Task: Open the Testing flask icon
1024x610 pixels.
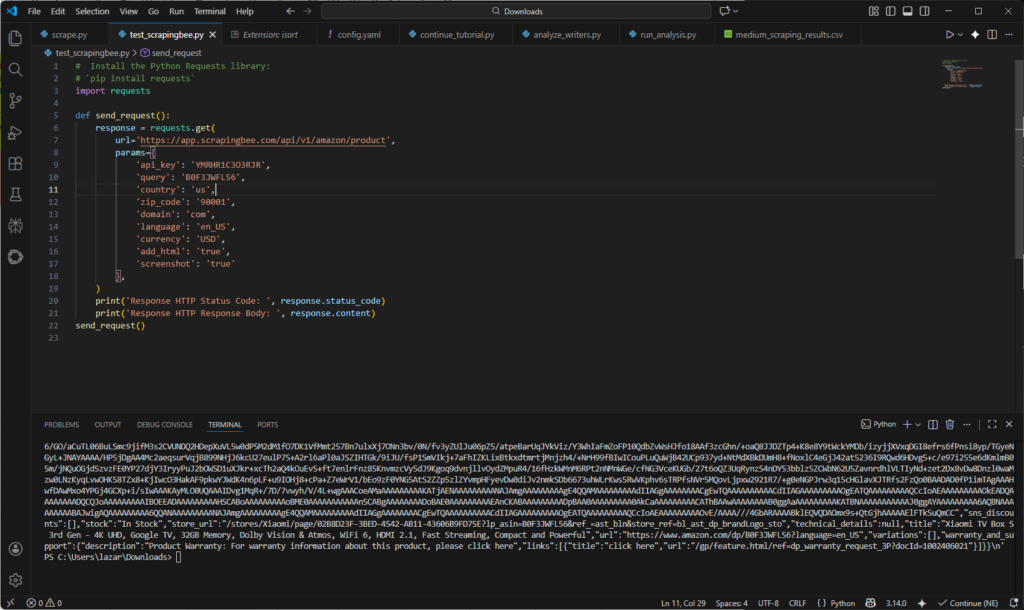Action: (x=14, y=194)
